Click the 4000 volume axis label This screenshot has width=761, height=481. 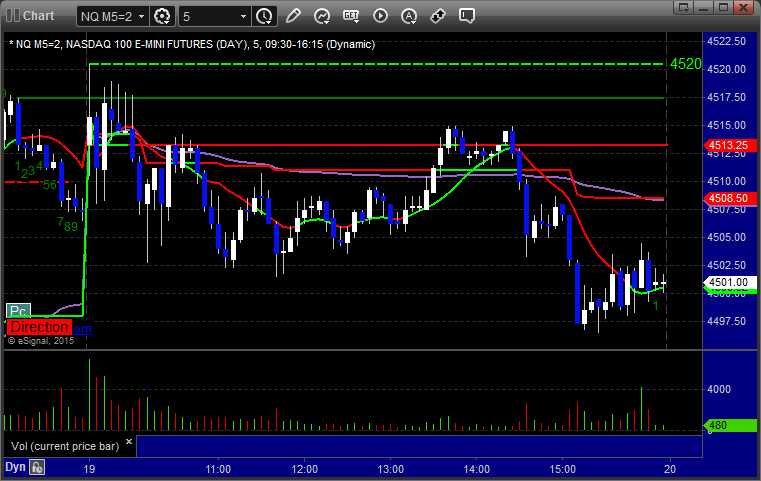[719, 389]
